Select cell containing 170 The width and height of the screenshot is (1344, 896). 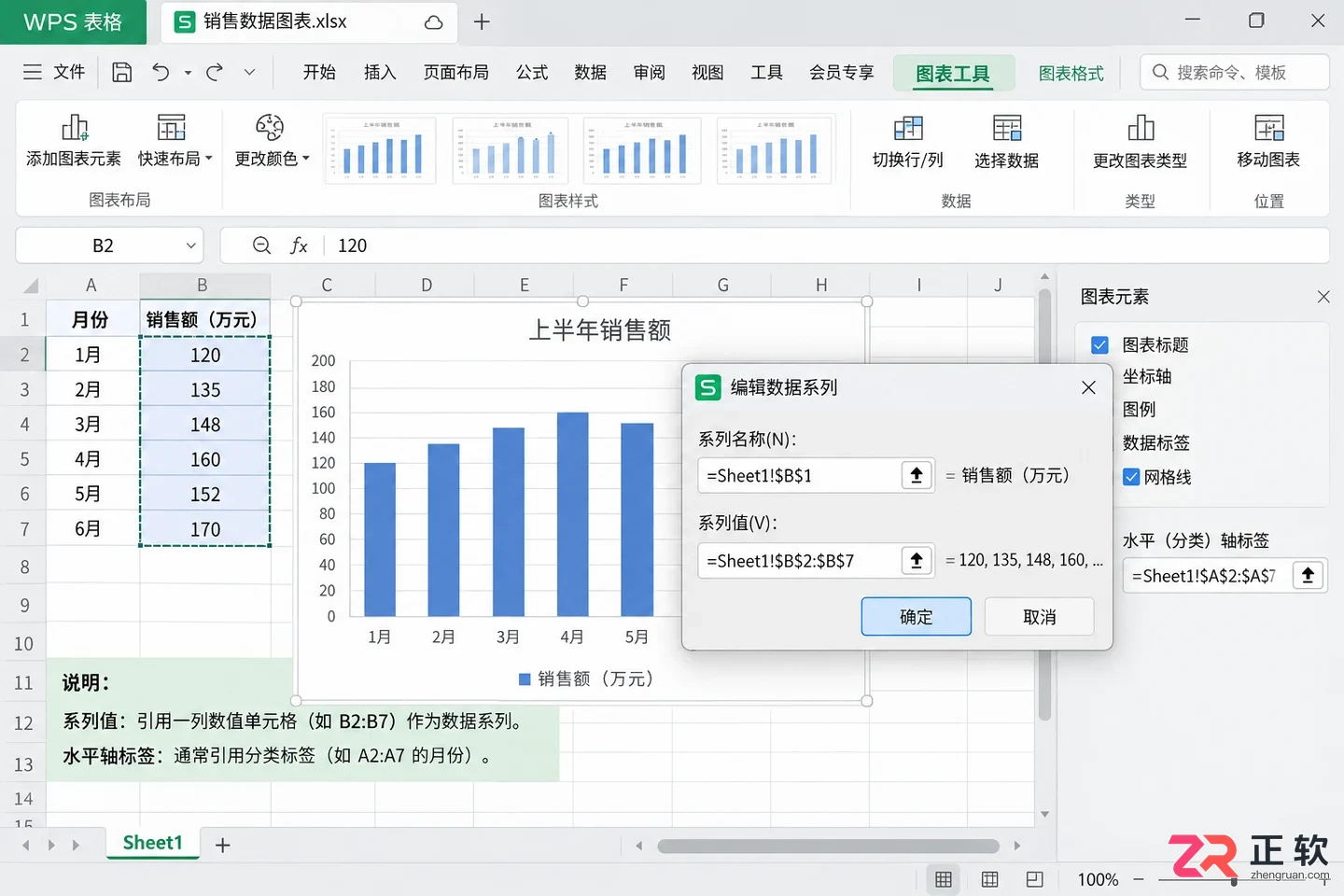205,529
